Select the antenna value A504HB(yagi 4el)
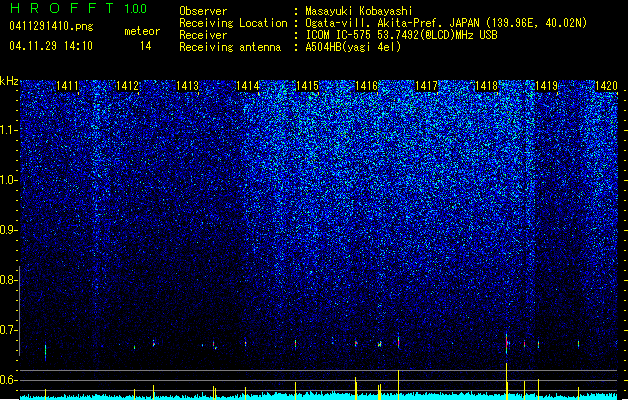629x400 pixels. (353, 47)
